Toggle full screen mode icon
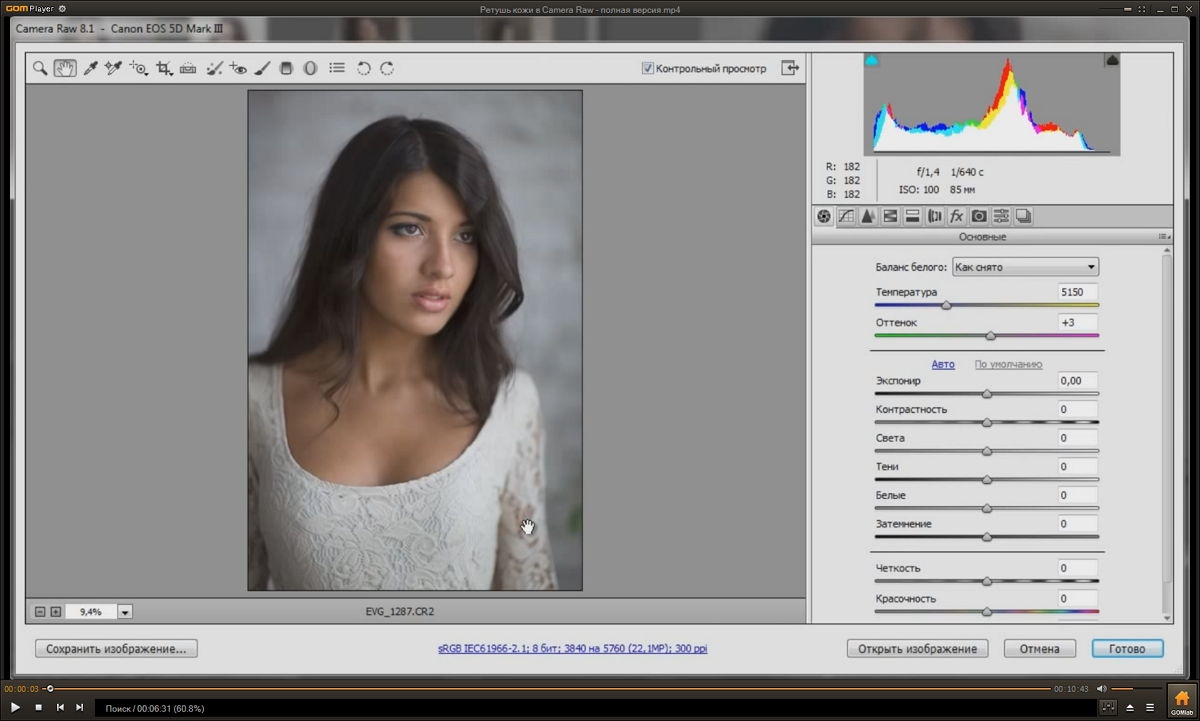 [791, 68]
